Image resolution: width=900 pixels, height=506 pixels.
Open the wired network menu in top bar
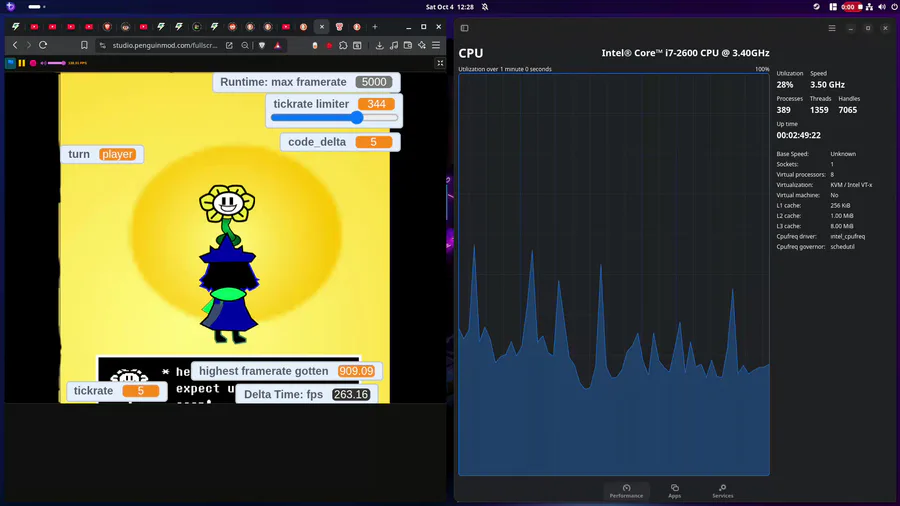[870, 7]
